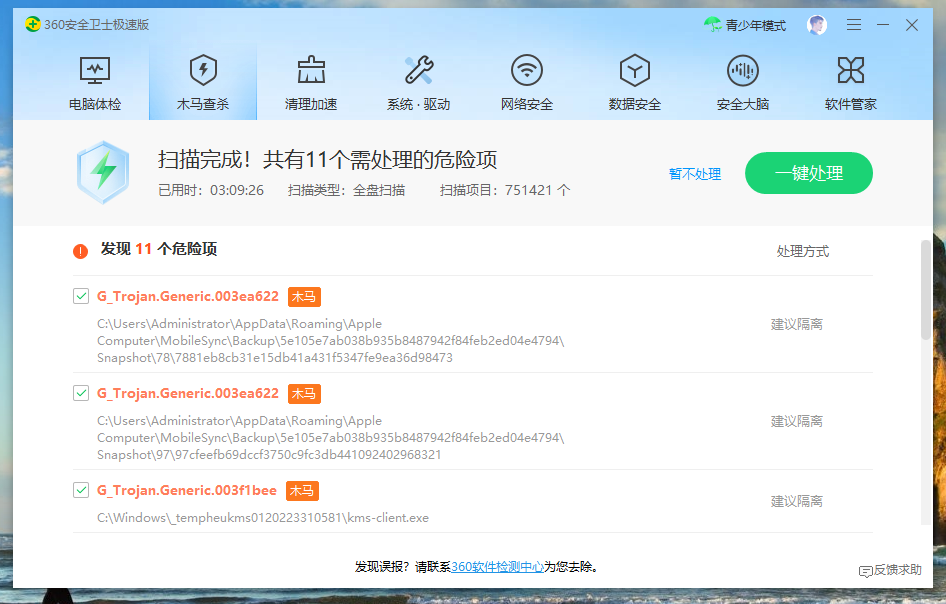Switch to the 清理加速 tab label

pyautogui.click(x=311, y=104)
